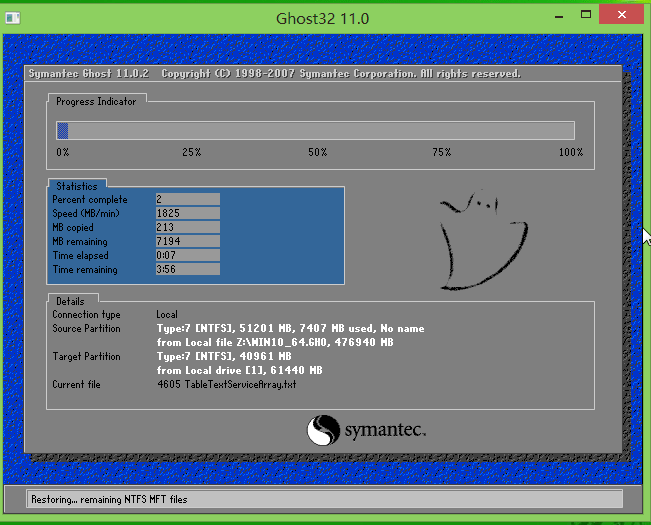Select the Progress Indicator panel header
The image size is (651, 525).
click(97, 101)
